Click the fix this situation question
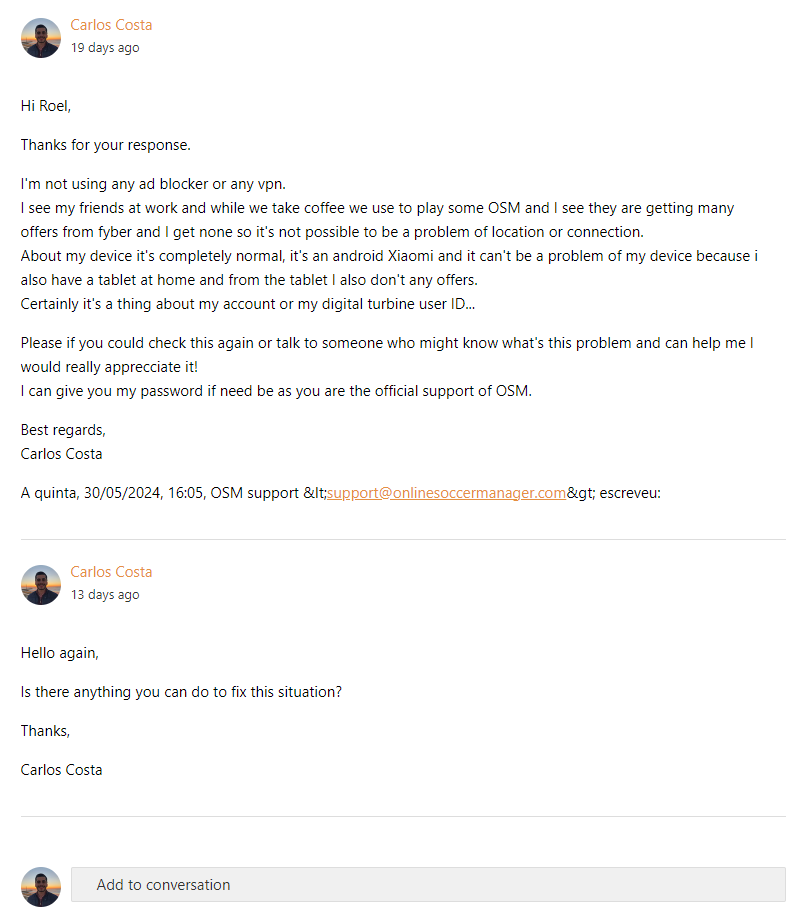The width and height of the screenshot is (803, 924). pos(181,692)
